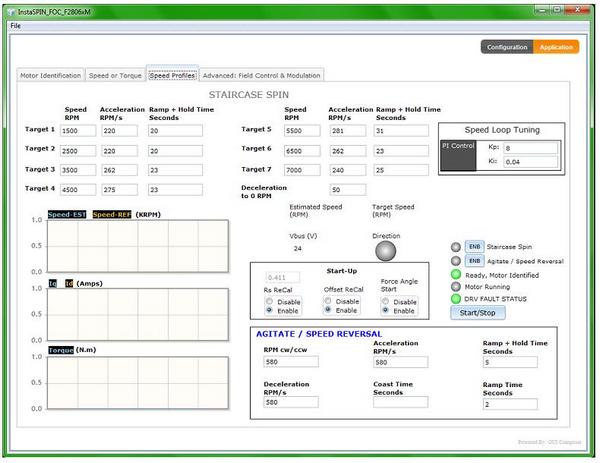Image resolution: width=600 pixels, height=463 pixels.
Task: Click the Target 3 Acceleration field showing 262
Action: coord(119,170)
